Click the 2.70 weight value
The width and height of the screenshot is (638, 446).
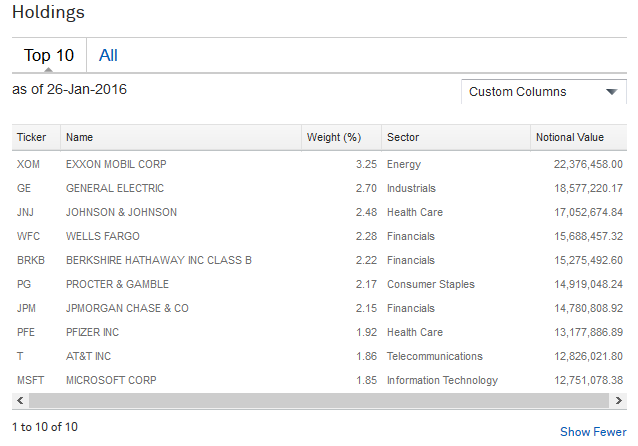pyautogui.click(x=366, y=188)
